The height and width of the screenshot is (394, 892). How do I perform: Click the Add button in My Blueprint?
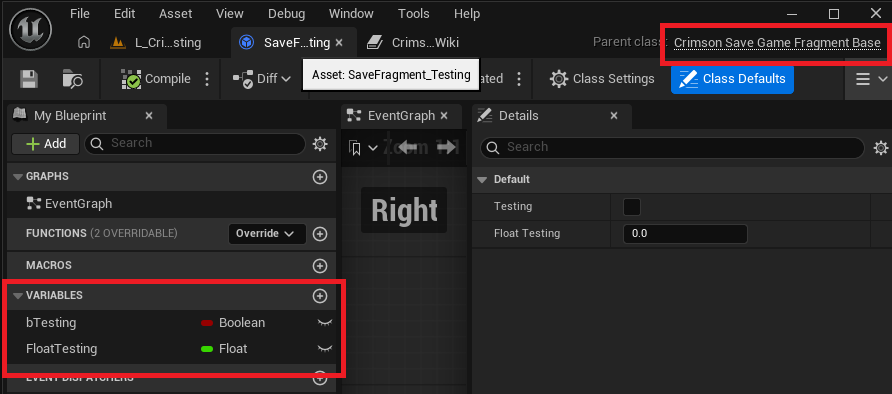pos(46,144)
